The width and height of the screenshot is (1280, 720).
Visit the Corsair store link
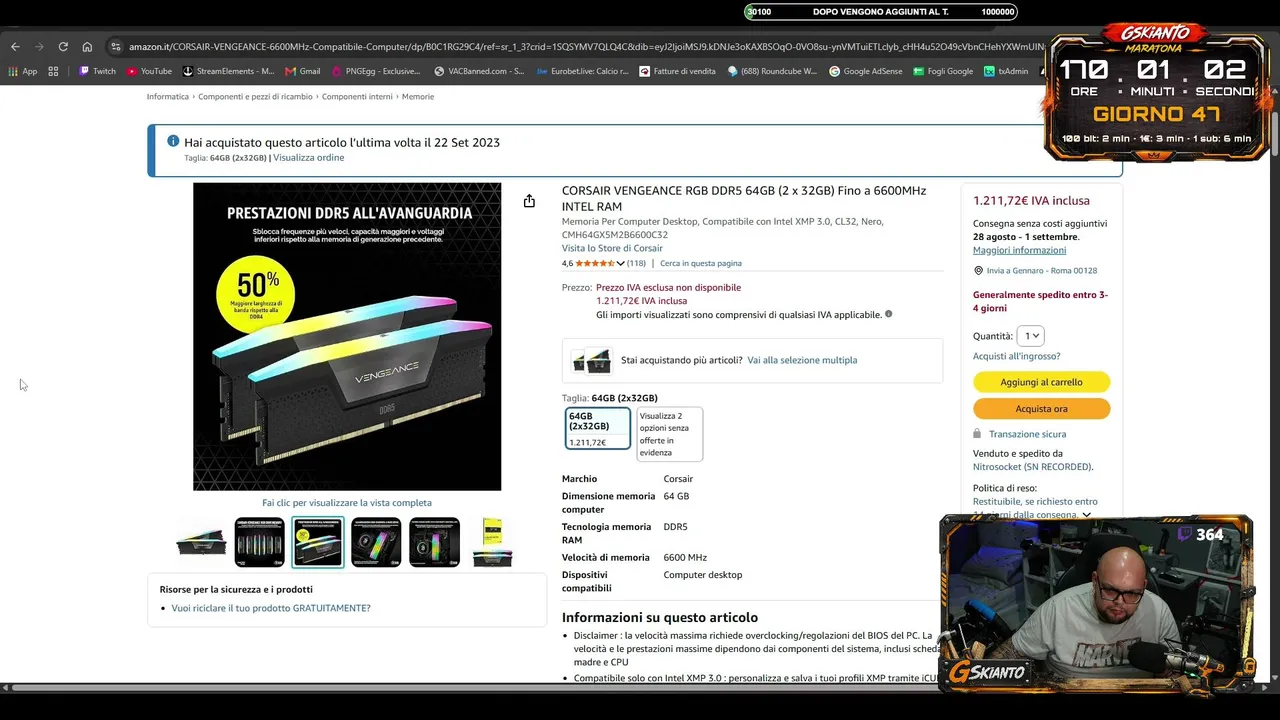[x=612, y=248]
